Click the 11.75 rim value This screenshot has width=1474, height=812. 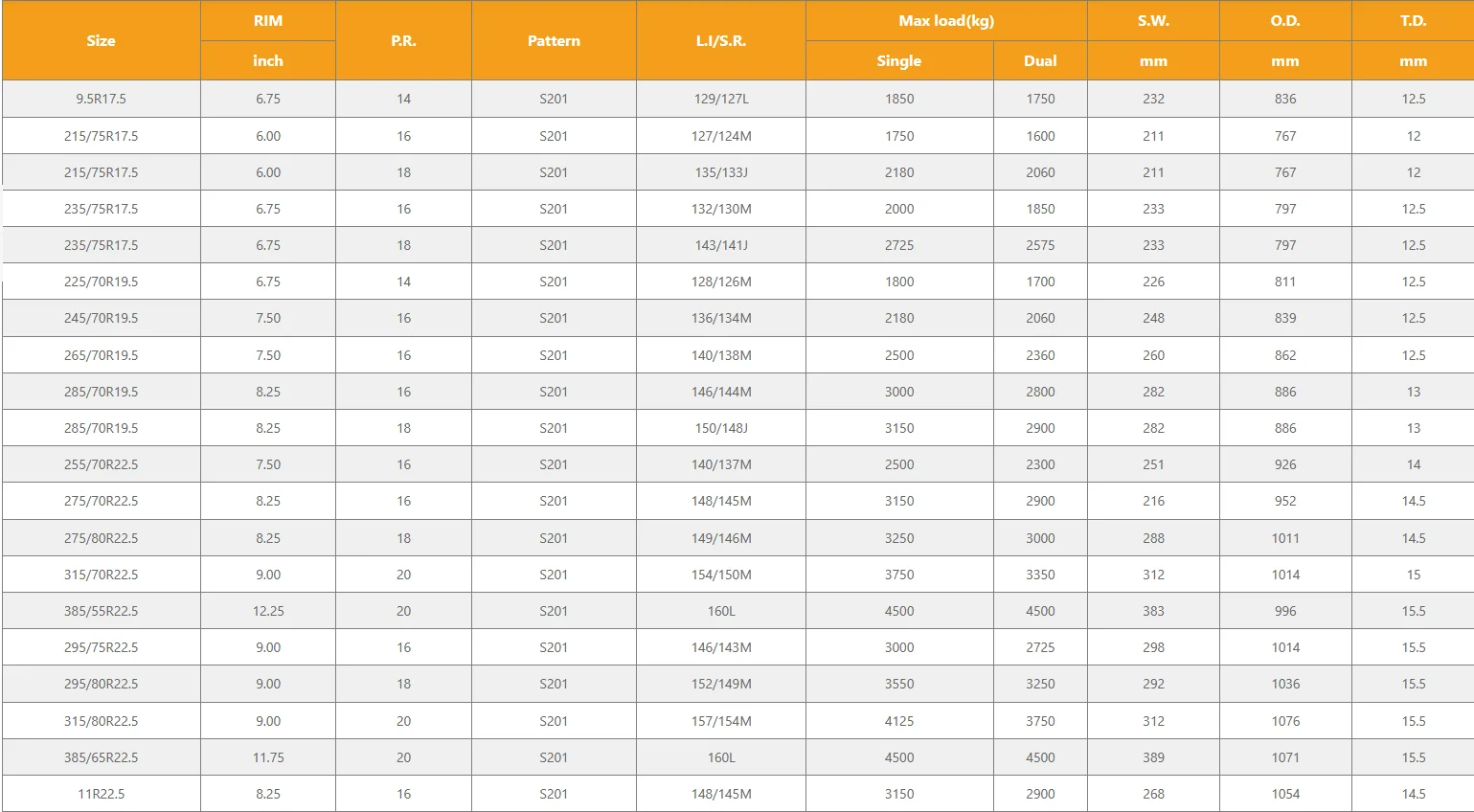tap(268, 757)
